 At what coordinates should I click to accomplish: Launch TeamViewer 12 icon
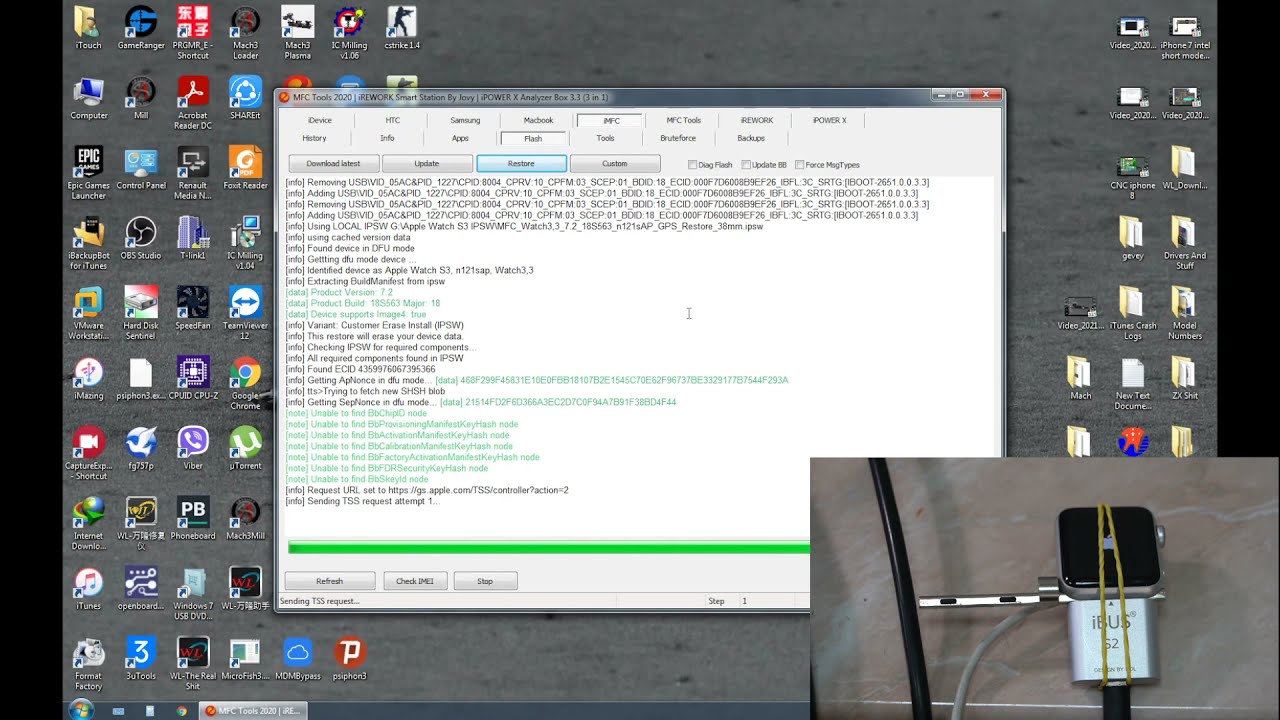click(x=246, y=314)
